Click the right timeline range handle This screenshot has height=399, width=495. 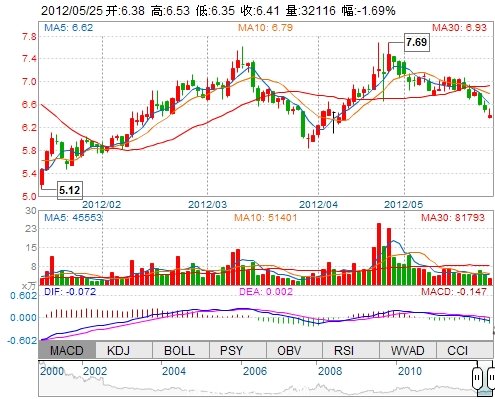coord(491,378)
